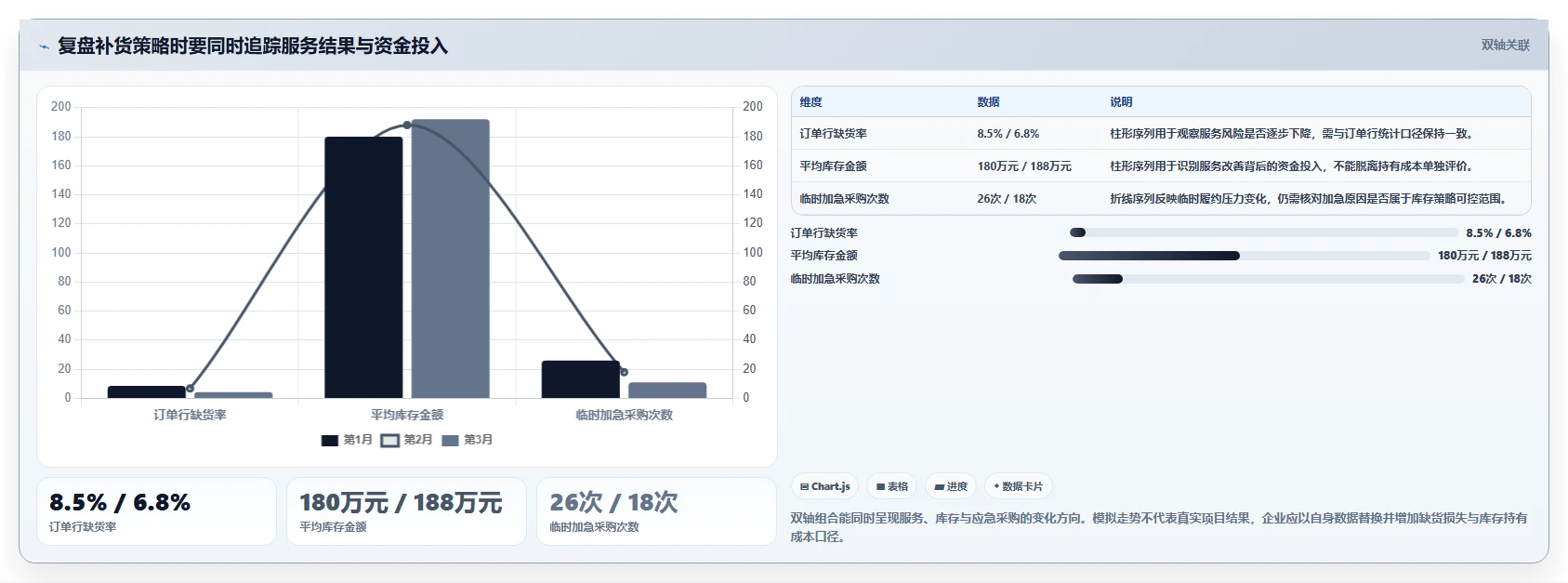Click the line point at 订单行缺货率
The image size is (1568, 583).
pyautogui.click(x=190, y=388)
